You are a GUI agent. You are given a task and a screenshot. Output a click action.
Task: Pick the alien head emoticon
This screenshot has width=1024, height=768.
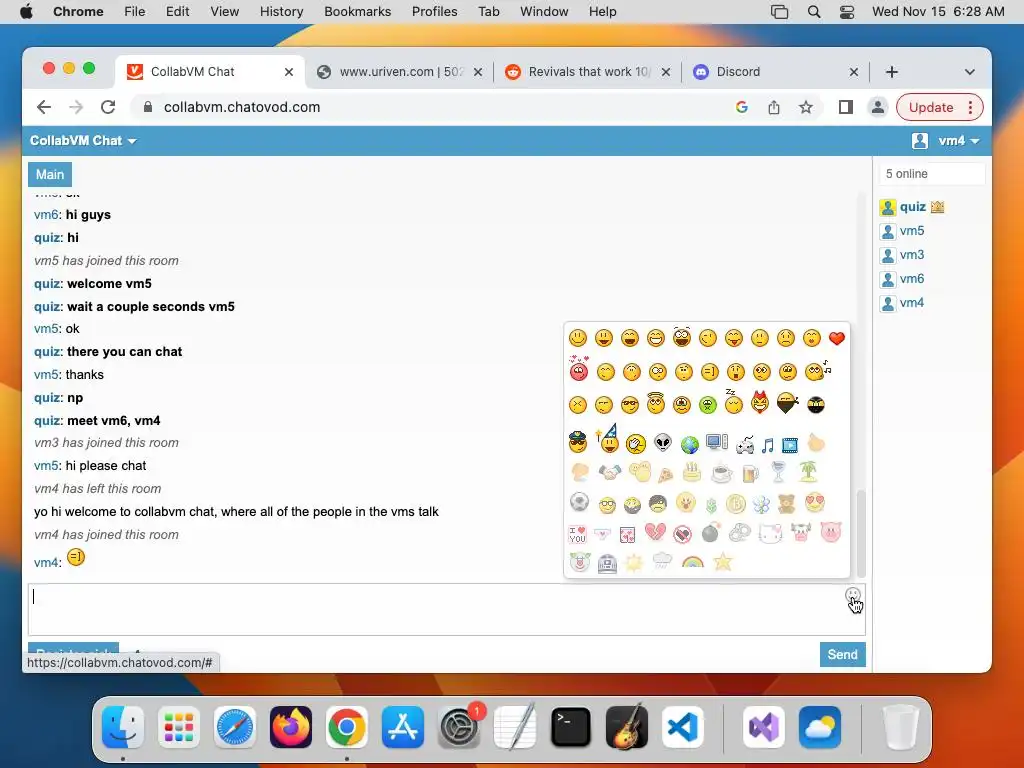pos(663,443)
